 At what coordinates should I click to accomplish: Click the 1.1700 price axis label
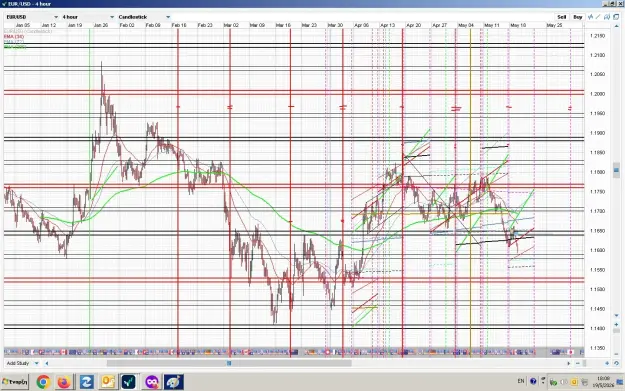[597, 211]
